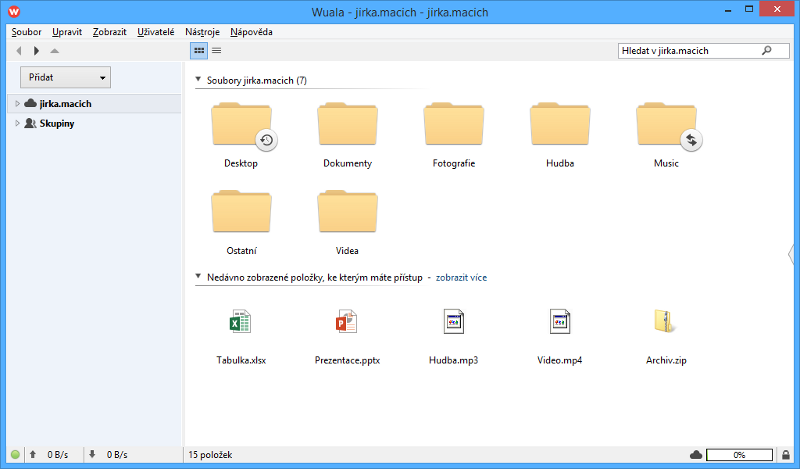Open the Přidat dropdown
The image size is (800, 469).
pyautogui.click(x=65, y=77)
